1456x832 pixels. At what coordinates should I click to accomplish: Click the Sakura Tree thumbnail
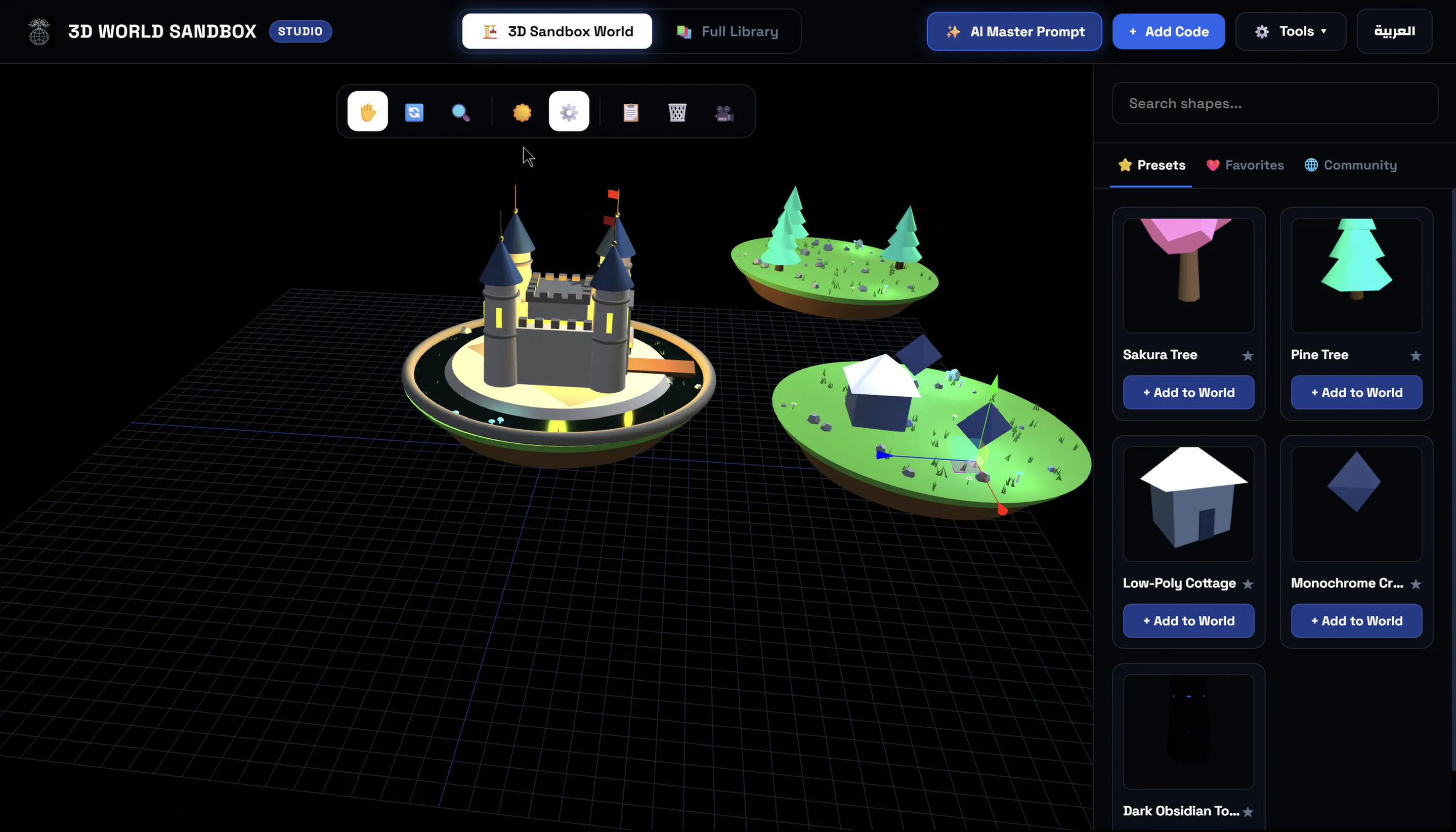click(x=1189, y=275)
